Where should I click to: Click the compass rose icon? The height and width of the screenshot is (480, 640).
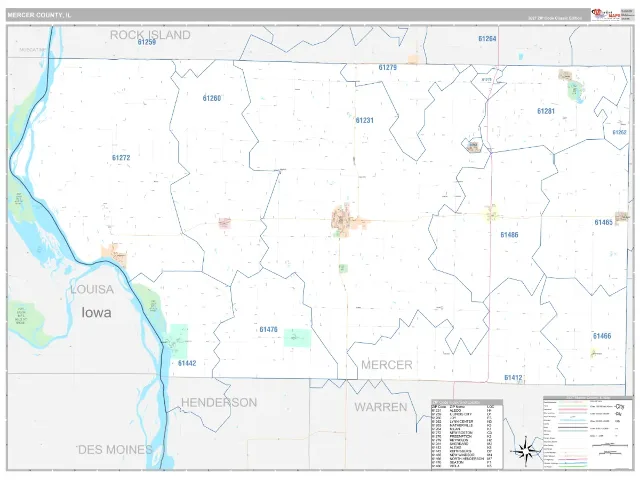tap(526, 451)
